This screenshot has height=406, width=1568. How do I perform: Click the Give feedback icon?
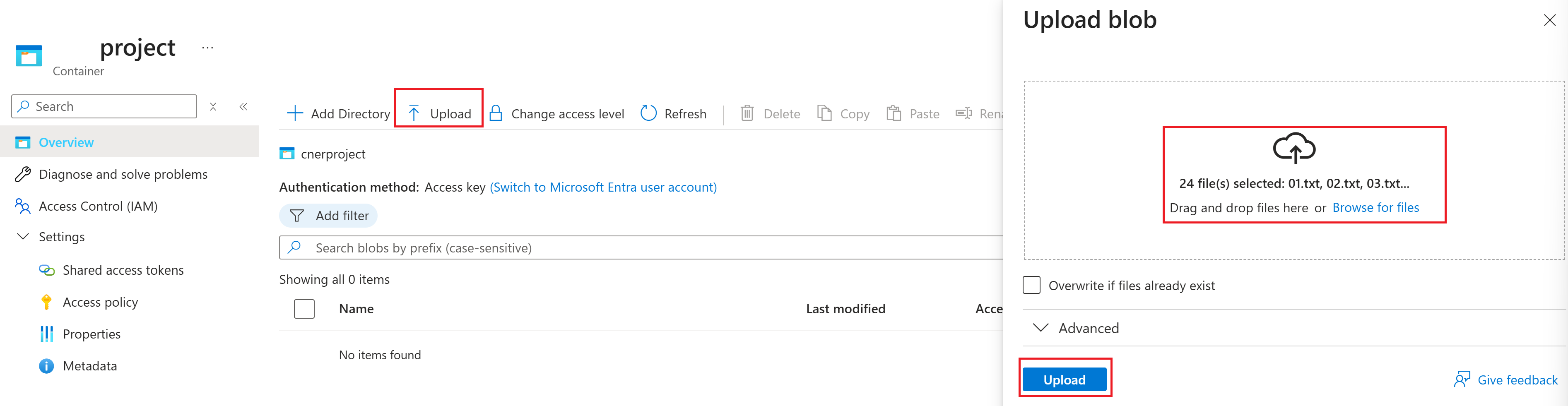click(1462, 380)
